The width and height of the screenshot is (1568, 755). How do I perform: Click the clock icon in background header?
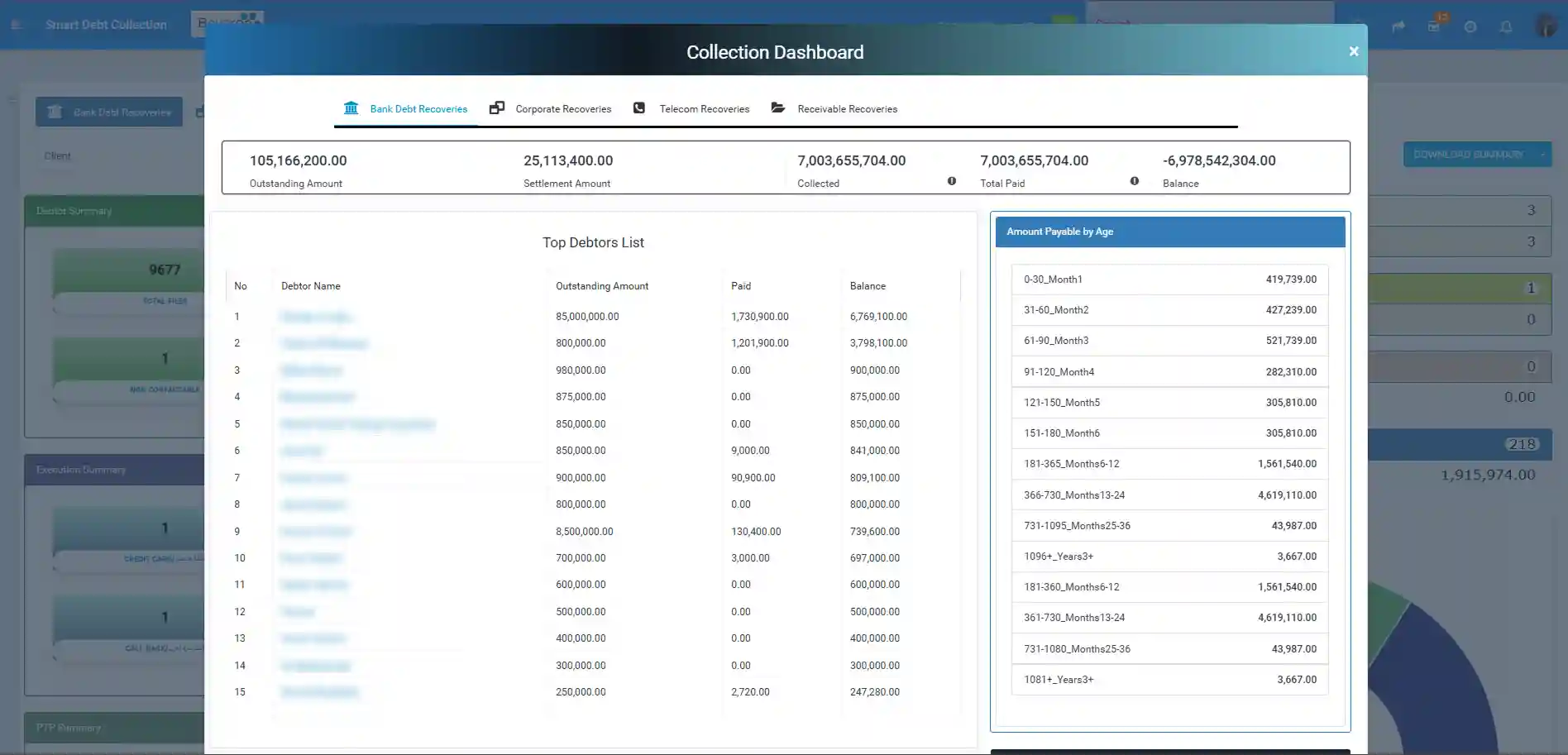[x=1470, y=26]
